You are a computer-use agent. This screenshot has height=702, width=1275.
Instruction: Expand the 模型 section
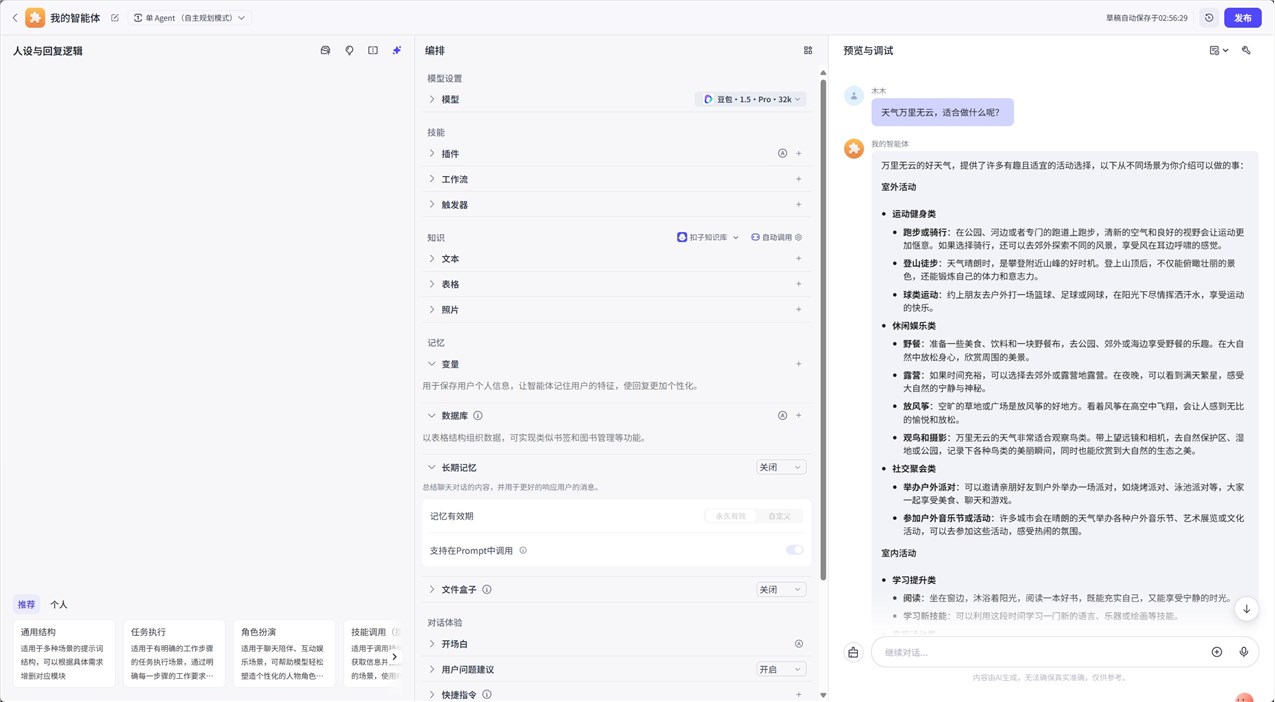click(432, 99)
